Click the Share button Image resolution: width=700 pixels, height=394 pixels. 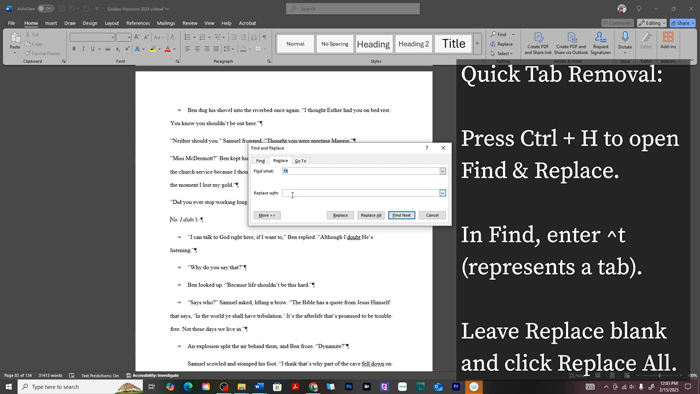tap(682, 23)
